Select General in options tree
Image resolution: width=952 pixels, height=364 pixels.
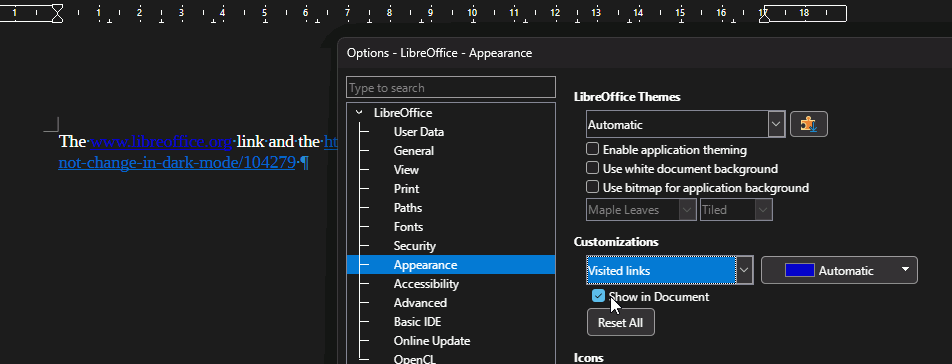(x=413, y=150)
